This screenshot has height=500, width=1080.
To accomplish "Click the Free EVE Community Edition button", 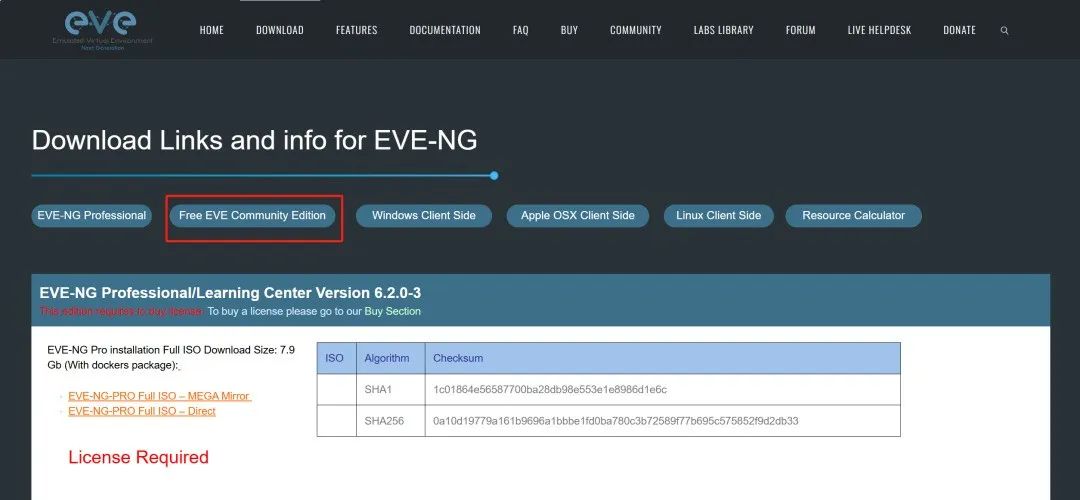I will [x=252, y=216].
